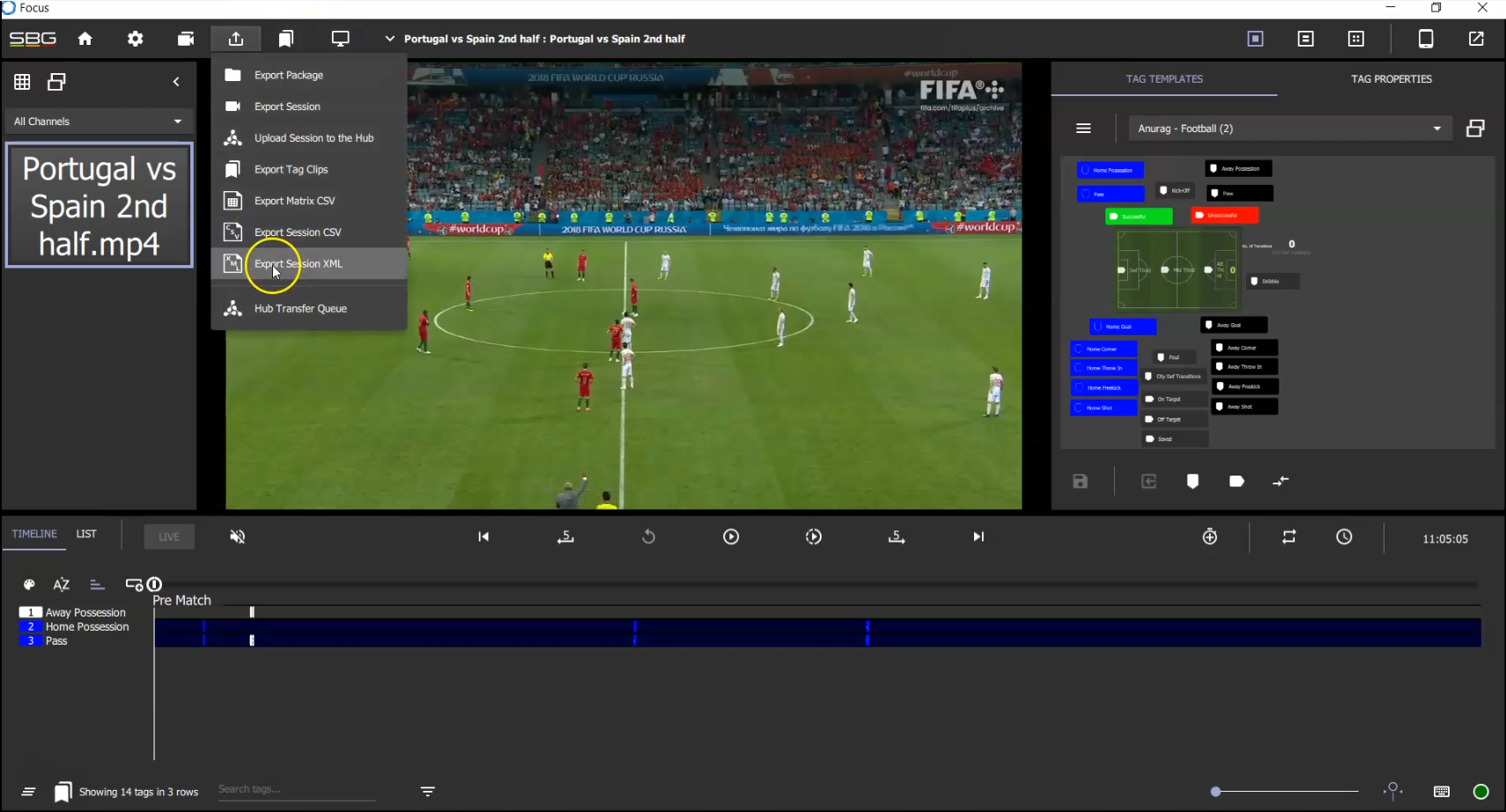Switch to the Tag Properties tab
This screenshot has width=1506, height=812.
pos(1391,79)
